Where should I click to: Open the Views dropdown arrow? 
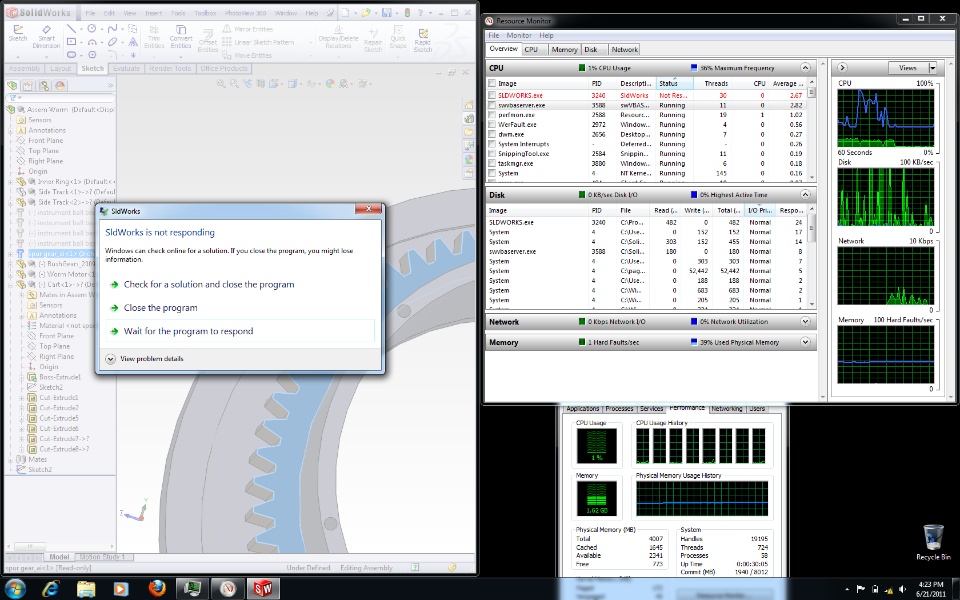(932, 68)
